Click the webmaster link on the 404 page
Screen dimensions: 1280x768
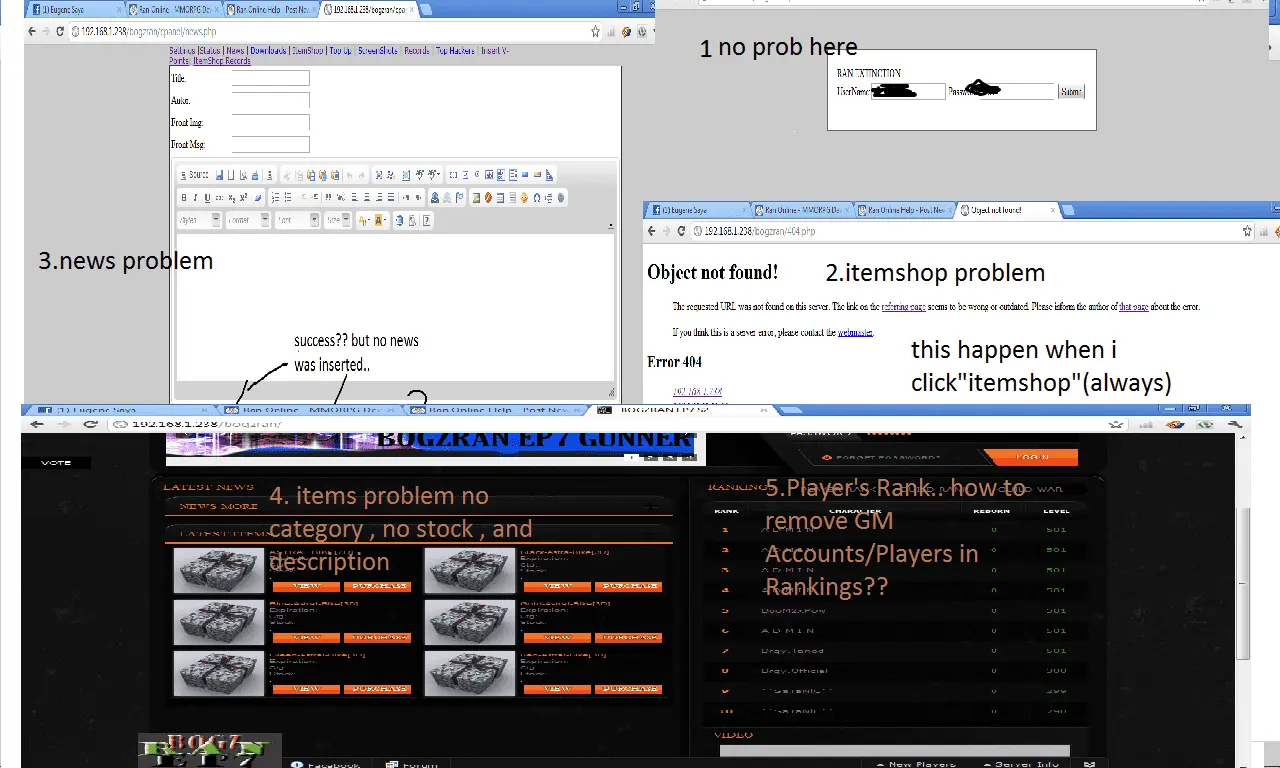pos(855,332)
